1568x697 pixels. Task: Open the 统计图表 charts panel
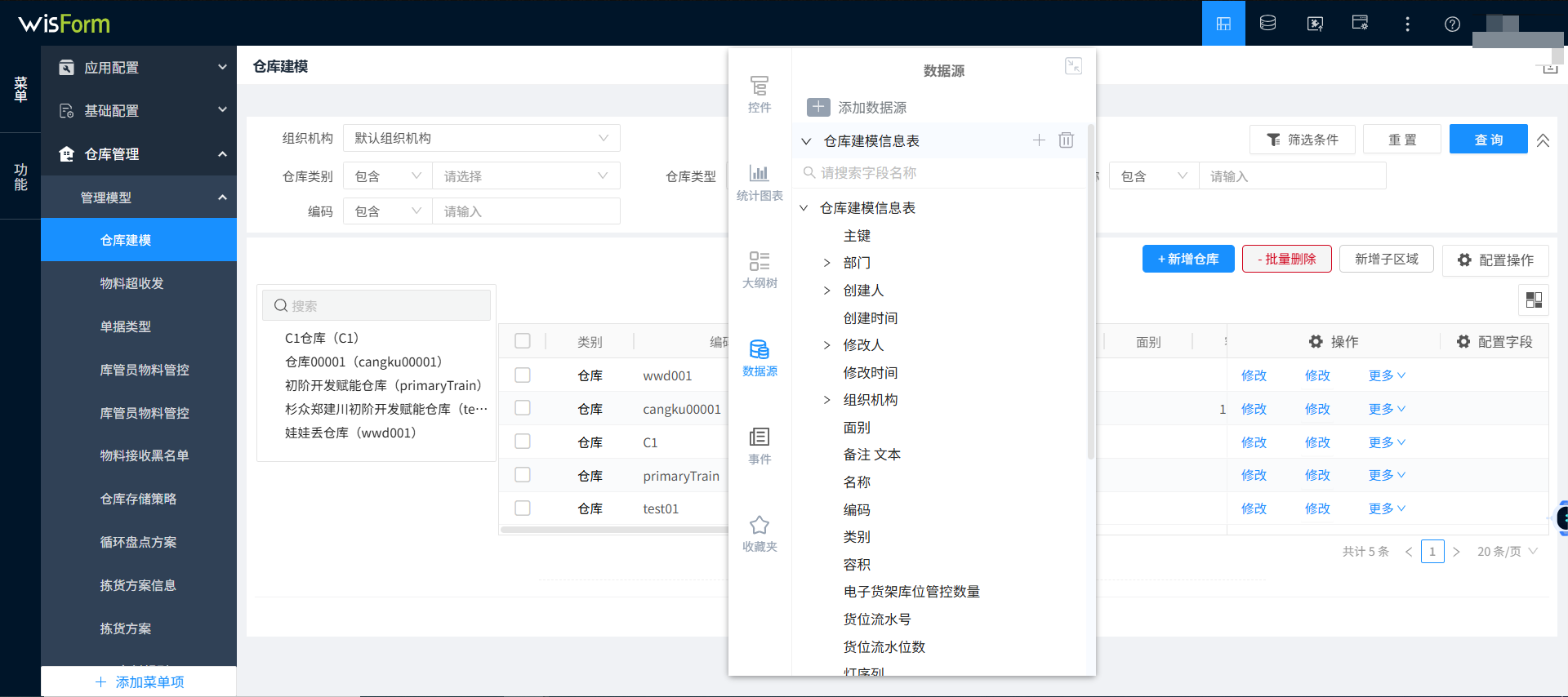[759, 182]
